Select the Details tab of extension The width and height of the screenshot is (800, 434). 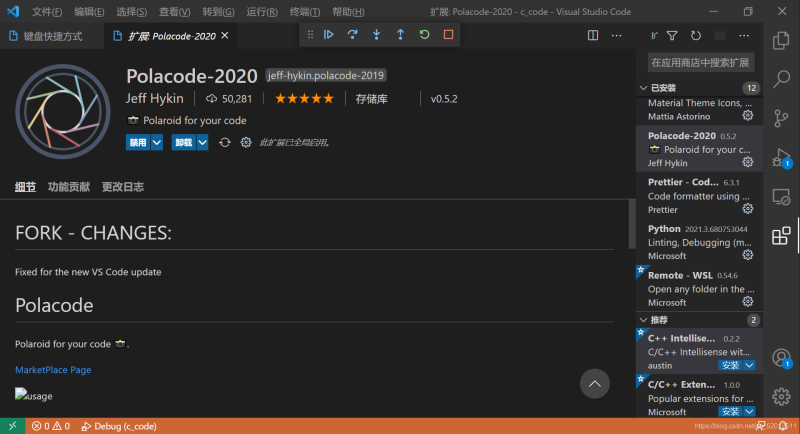click(26, 187)
